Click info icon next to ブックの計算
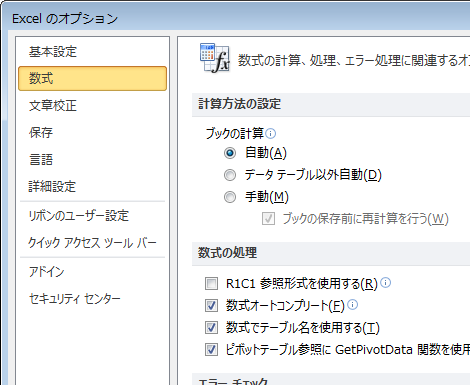The width and height of the screenshot is (470, 385). pos(271,134)
